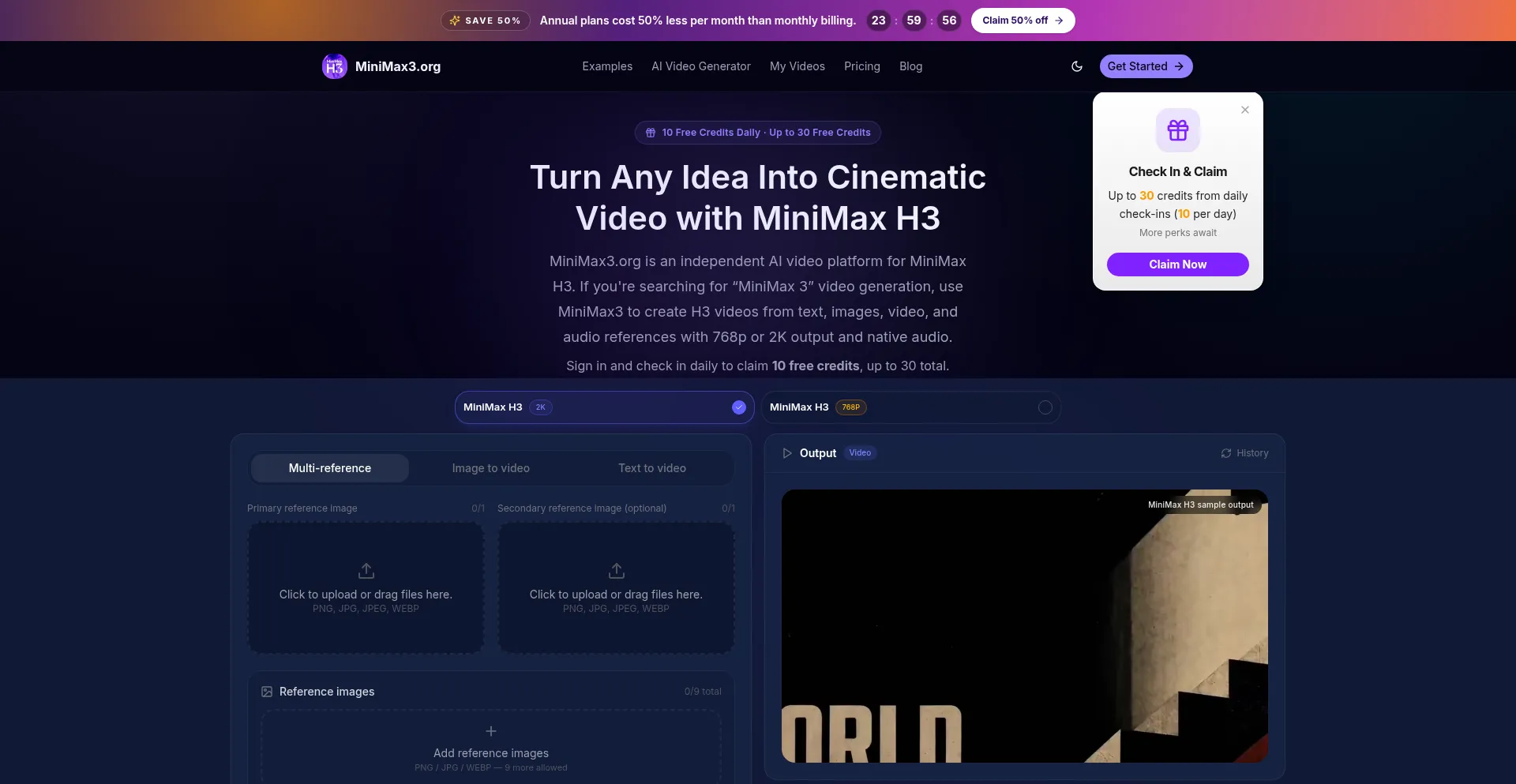This screenshot has height=784, width=1516.
Task: Click the Get Started button
Action: pos(1146,66)
